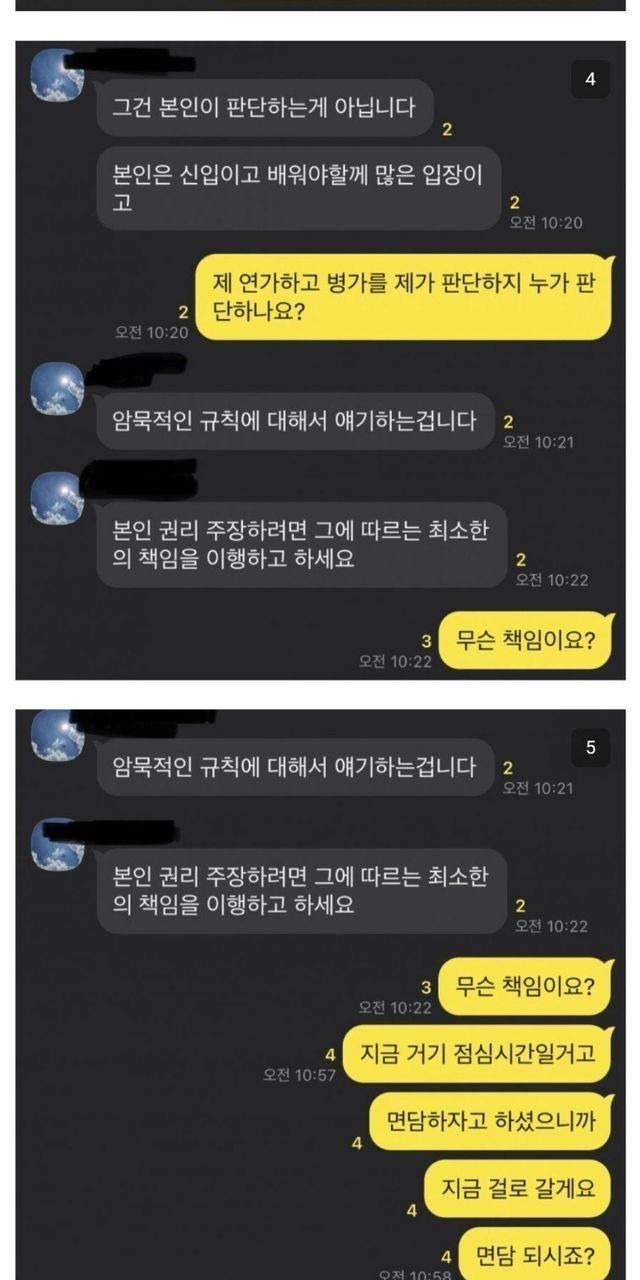The image size is (640, 1280).
Task: Tap avatar above "본인 권리 주장하려면" in screenshot 4
Action: click(x=57, y=497)
